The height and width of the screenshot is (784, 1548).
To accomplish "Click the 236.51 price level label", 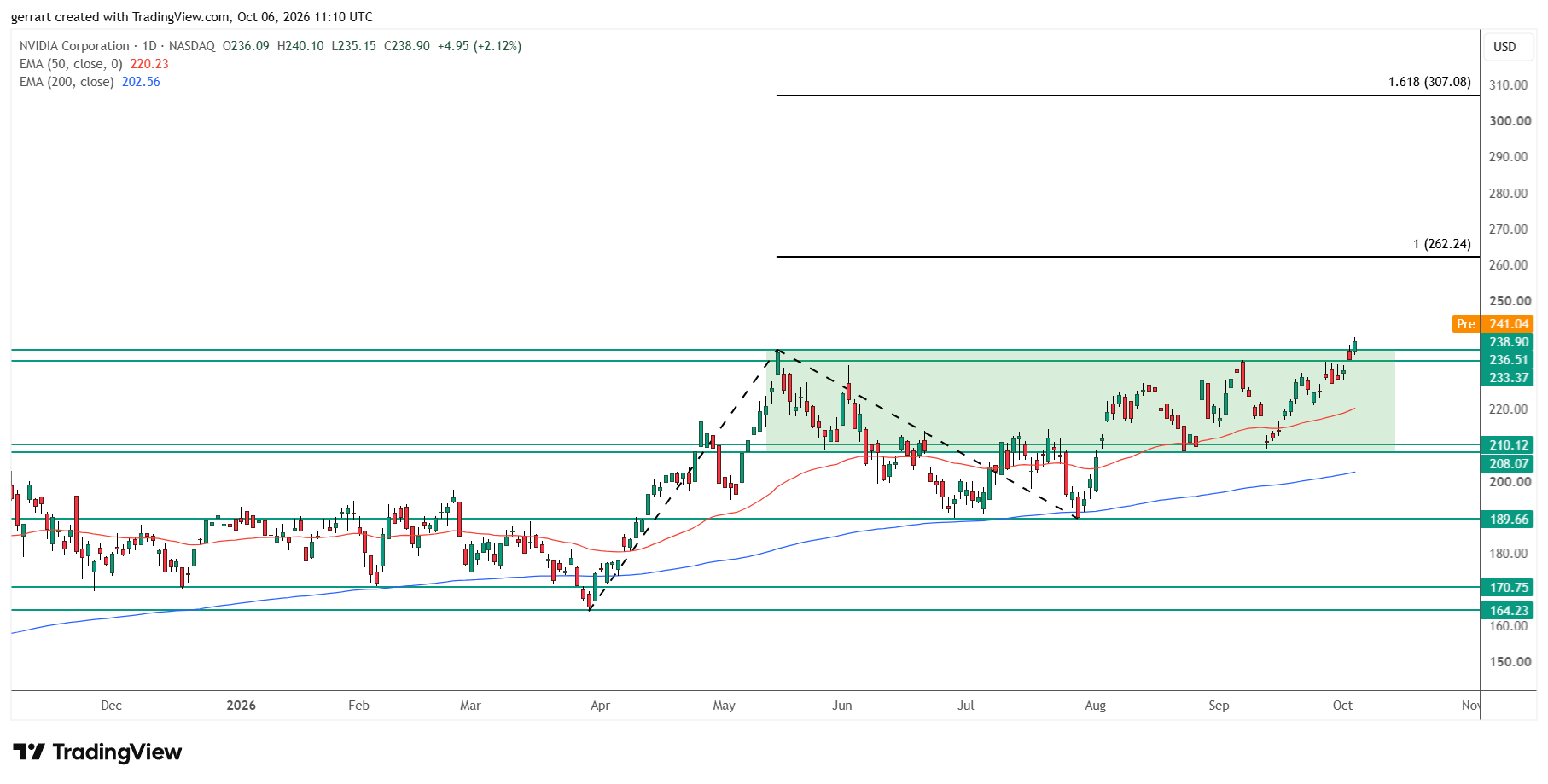I will 1509,360.
